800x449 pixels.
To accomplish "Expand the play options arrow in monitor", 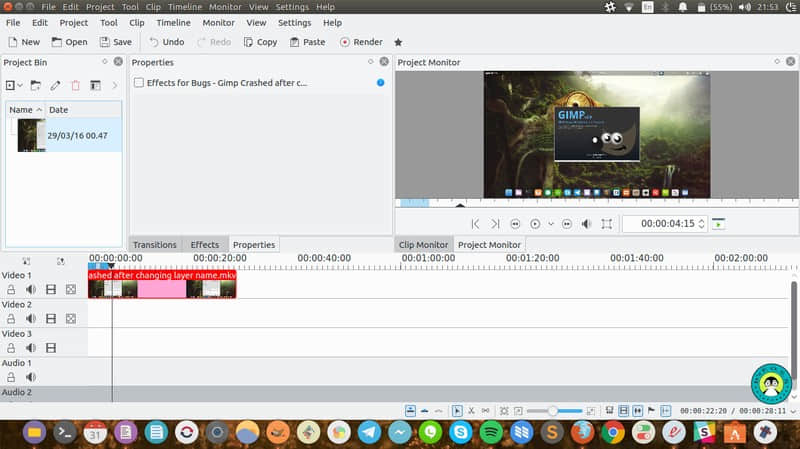I will [x=551, y=224].
